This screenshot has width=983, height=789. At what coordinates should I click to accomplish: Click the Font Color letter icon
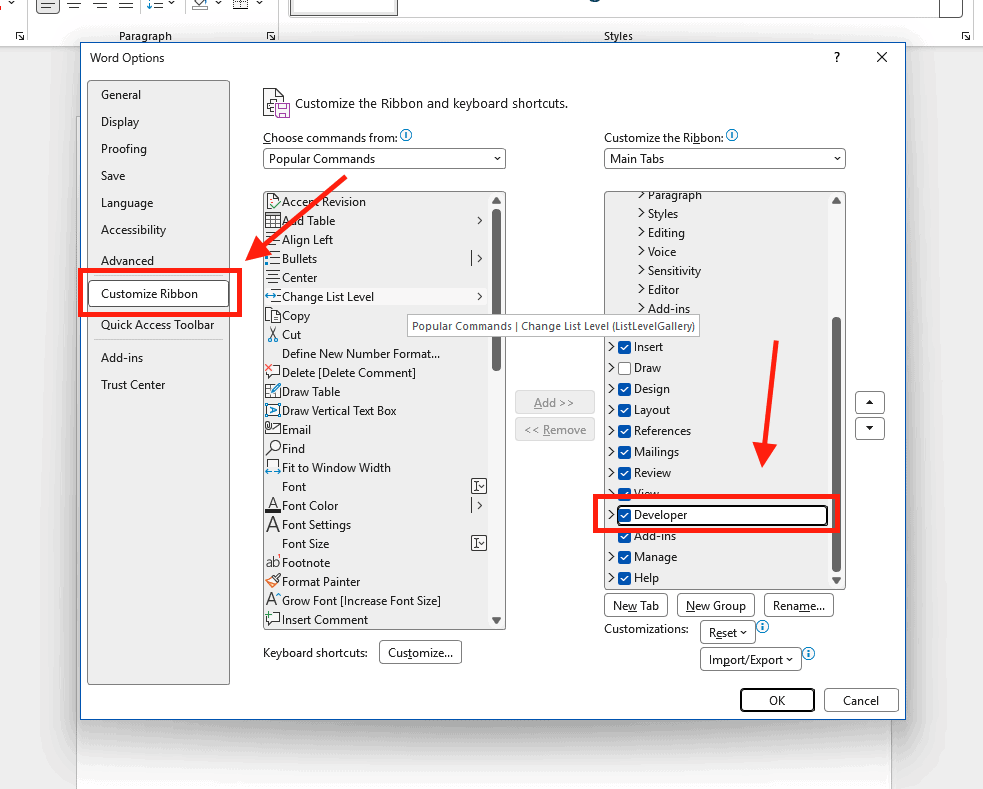click(273, 506)
